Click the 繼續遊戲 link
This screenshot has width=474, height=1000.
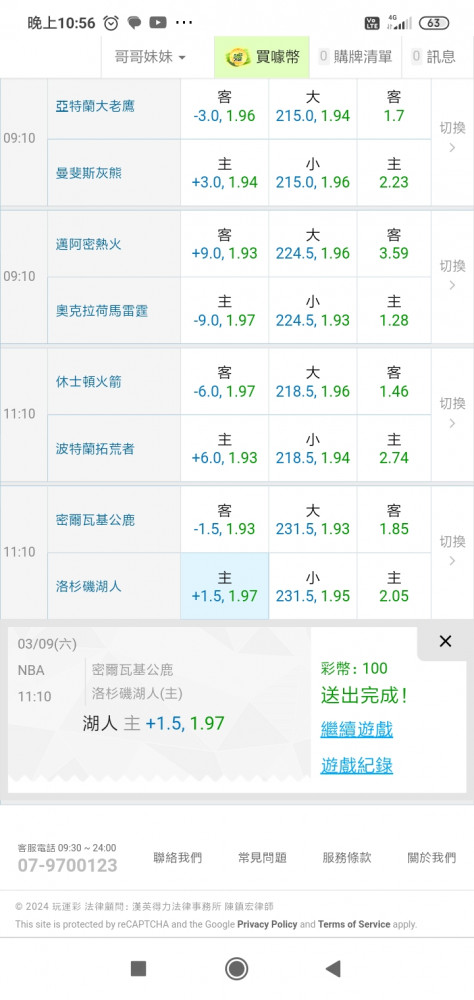[357, 730]
